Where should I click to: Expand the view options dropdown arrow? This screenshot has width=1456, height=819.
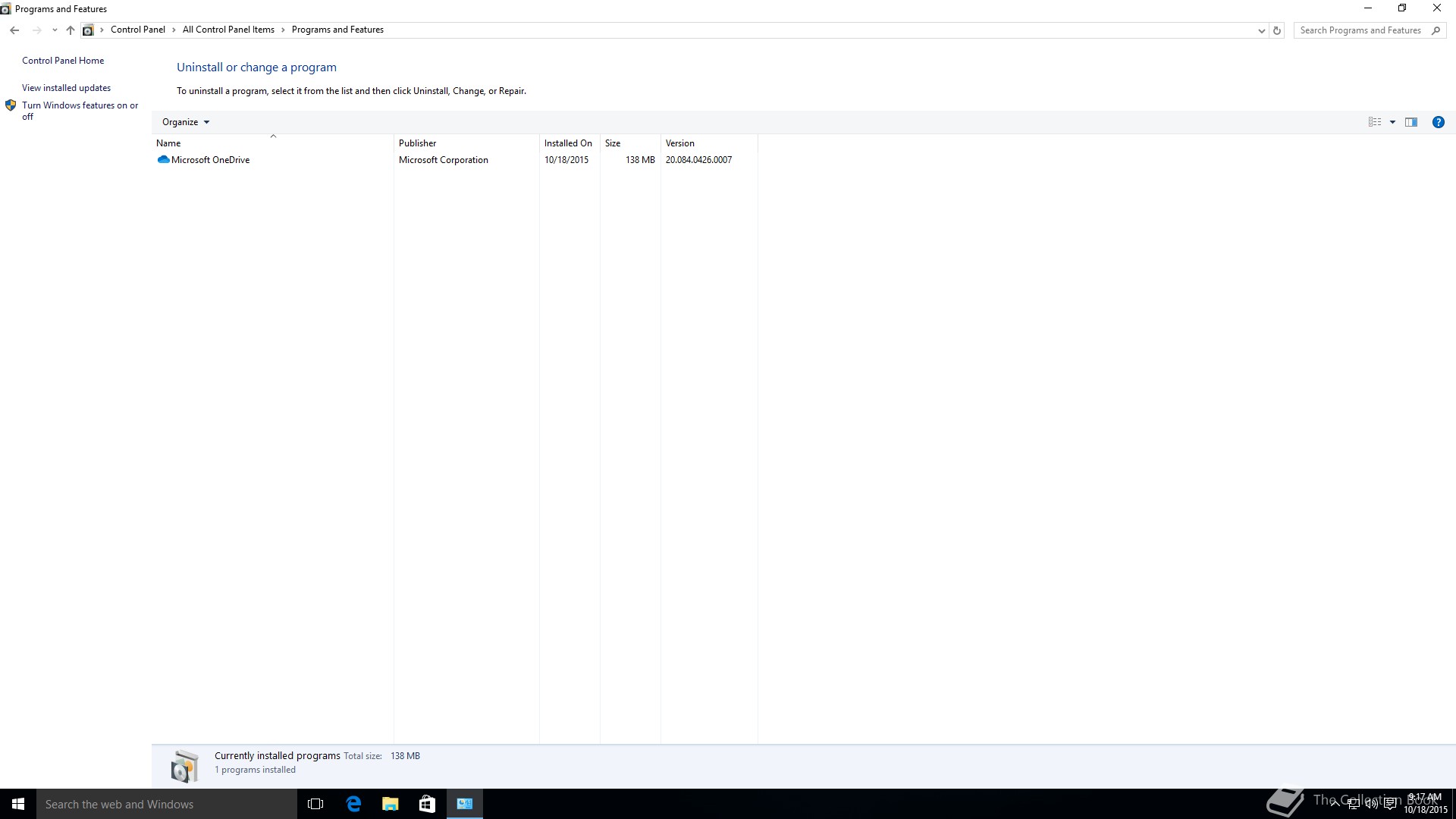(1392, 122)
